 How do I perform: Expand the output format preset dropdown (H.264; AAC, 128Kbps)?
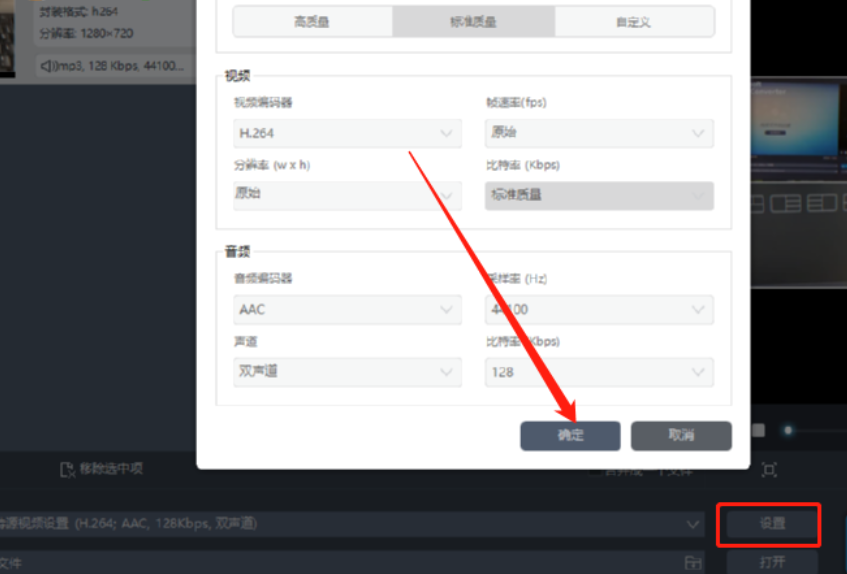pos(352,523)
